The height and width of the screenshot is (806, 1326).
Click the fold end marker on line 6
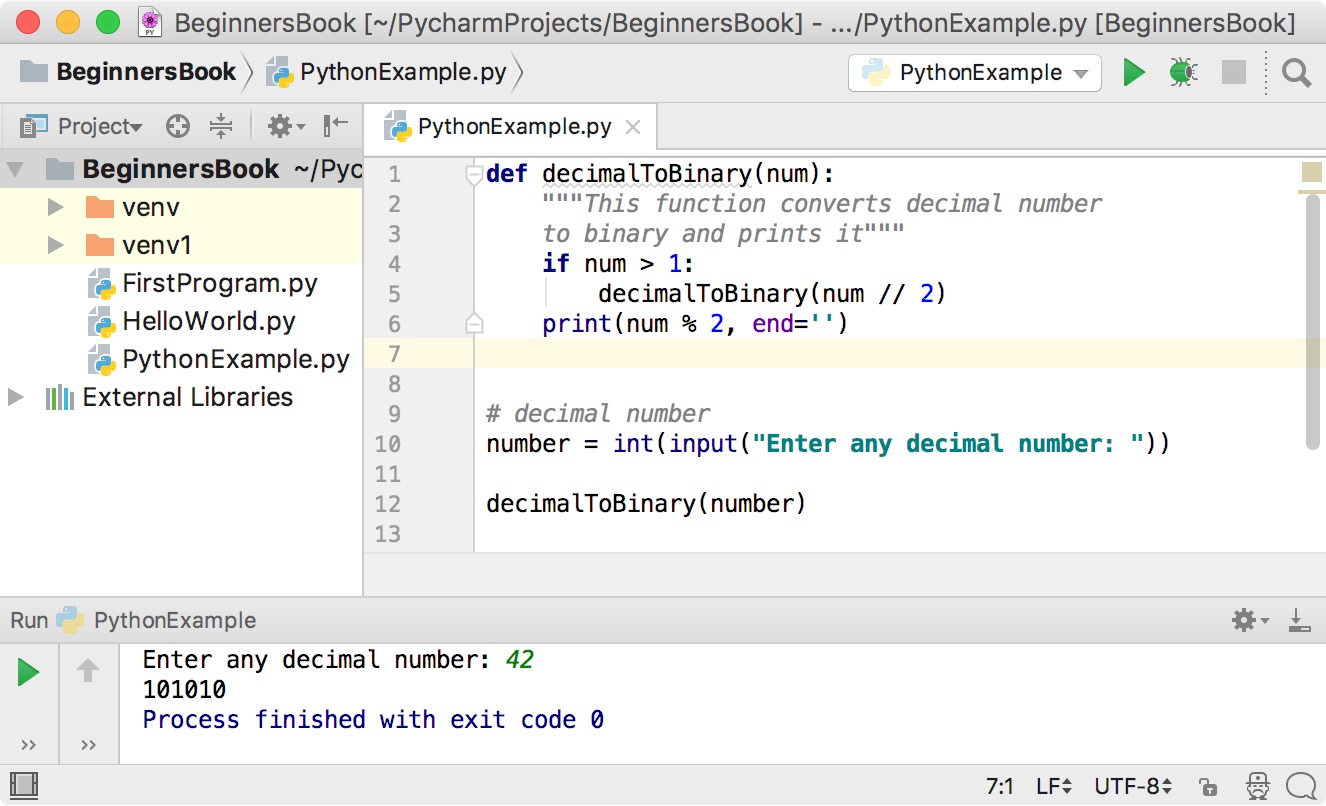pyautogui.click(x=475, y=323)
